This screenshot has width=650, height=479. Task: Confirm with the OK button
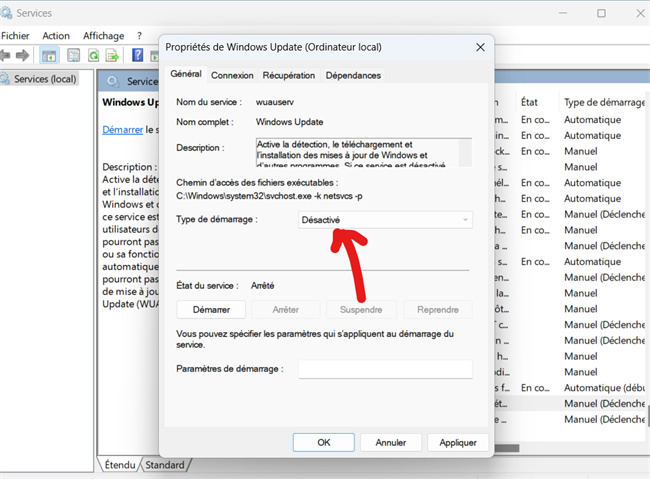[x=324, y=443]
